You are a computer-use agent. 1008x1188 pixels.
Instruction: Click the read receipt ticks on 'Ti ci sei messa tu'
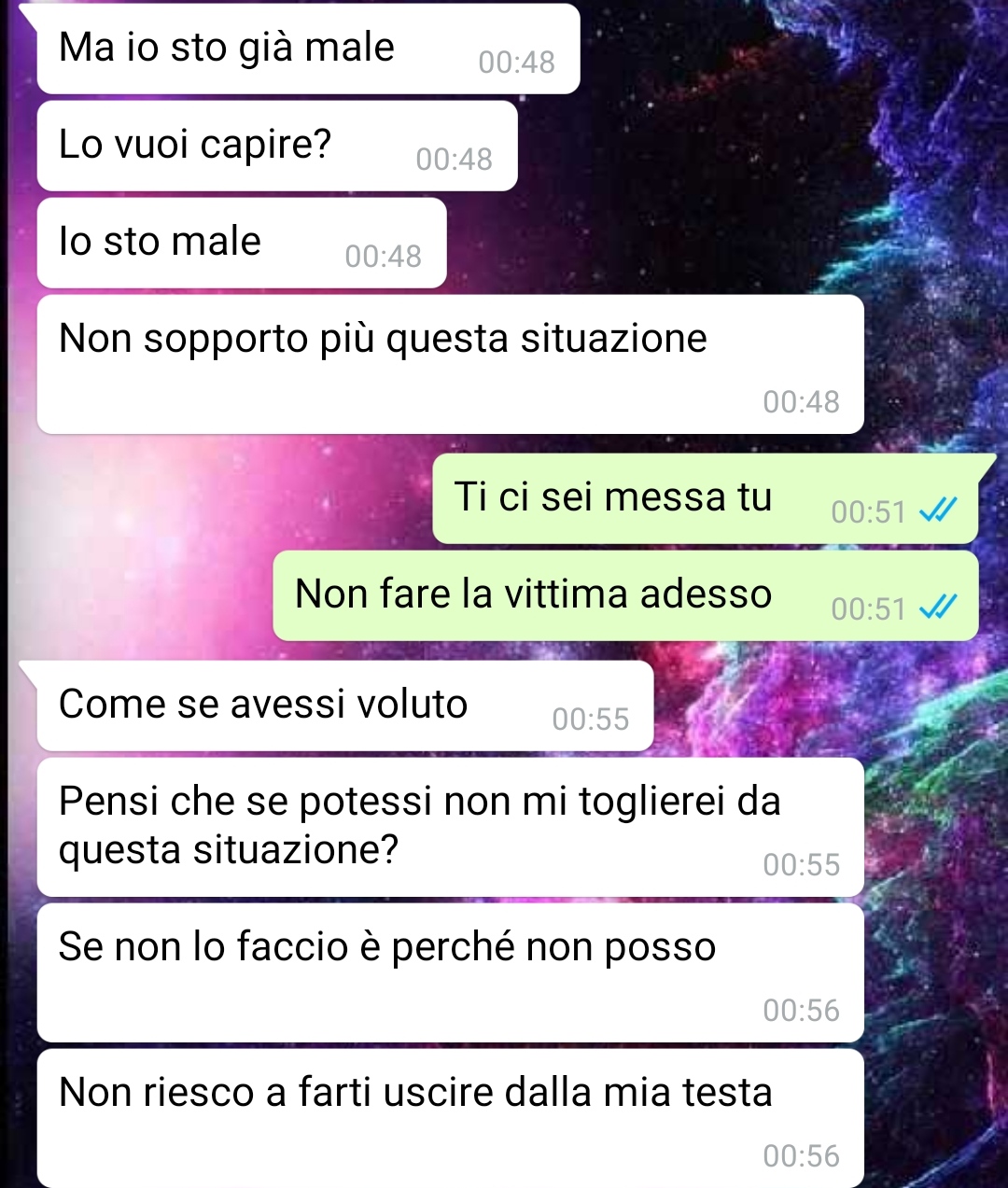[938, 510]
